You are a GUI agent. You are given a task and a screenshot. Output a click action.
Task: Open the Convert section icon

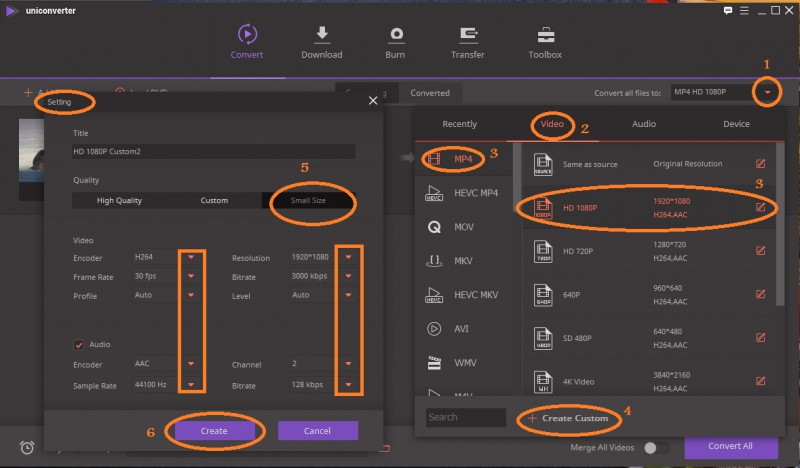(x=247, y=34)
